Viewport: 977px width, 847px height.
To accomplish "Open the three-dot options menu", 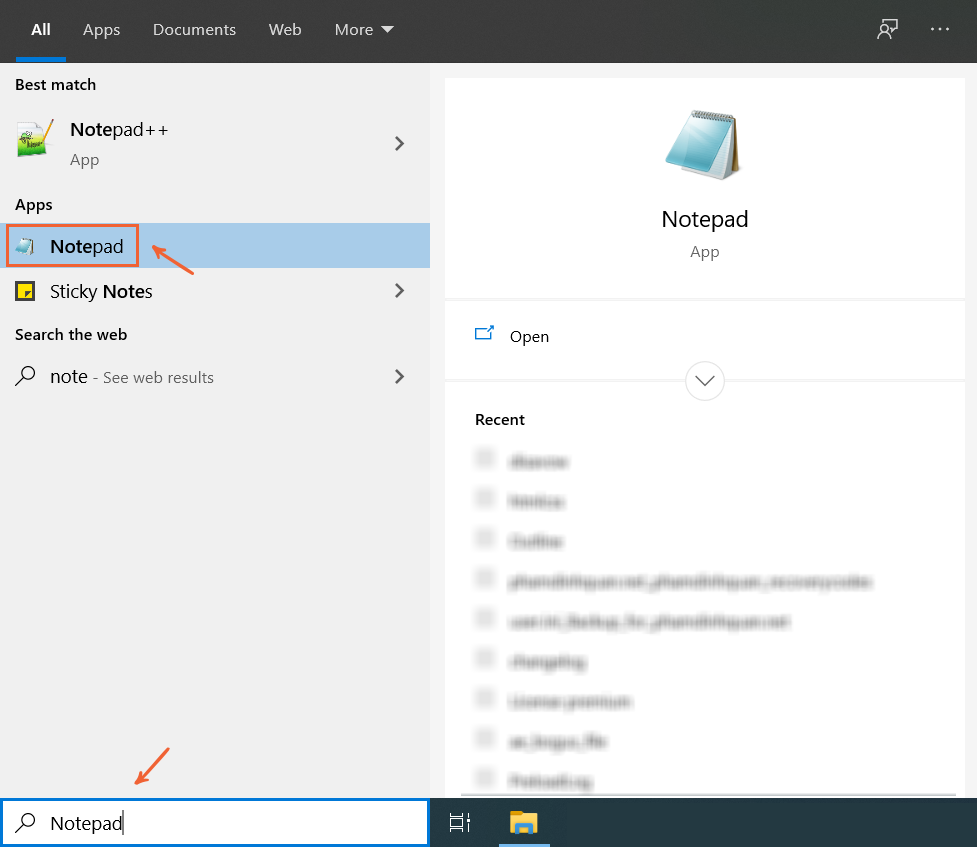I will (940, 29).
